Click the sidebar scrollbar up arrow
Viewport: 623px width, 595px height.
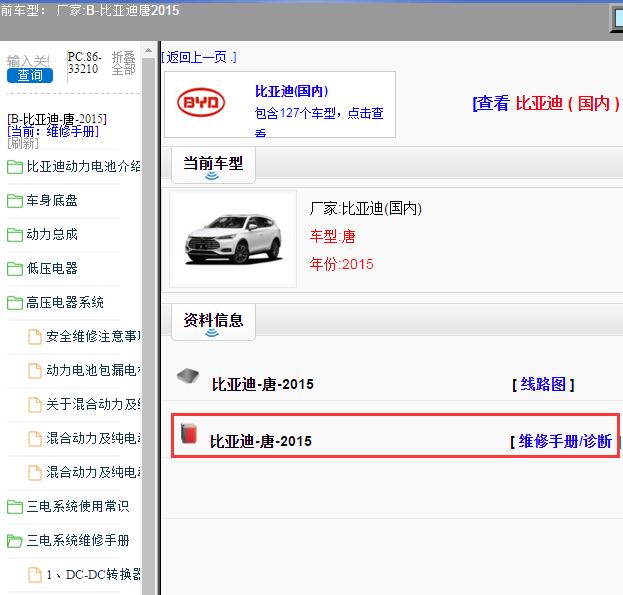point(148,50)
